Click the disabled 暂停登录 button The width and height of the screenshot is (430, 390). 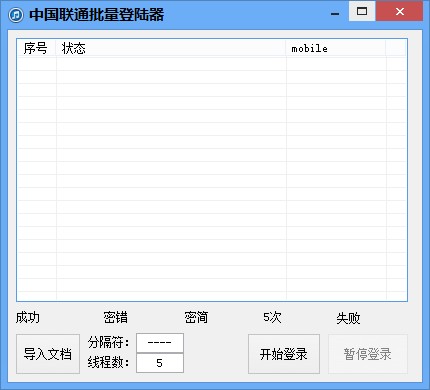368,354
